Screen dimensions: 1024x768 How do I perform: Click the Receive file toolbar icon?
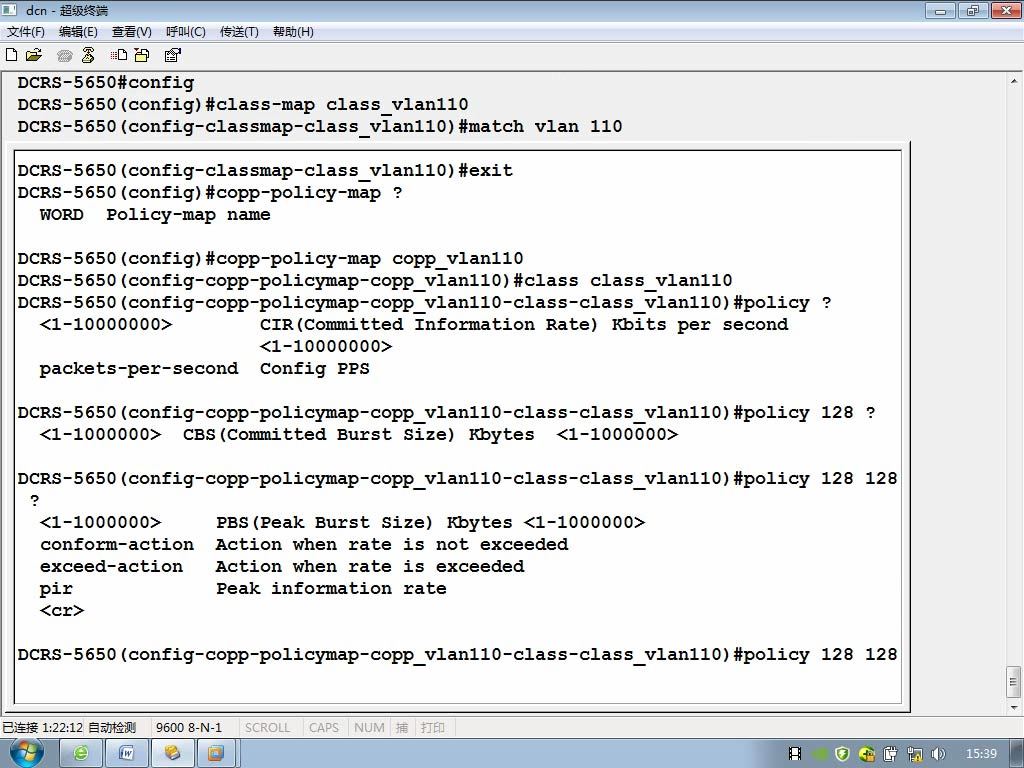142,55
